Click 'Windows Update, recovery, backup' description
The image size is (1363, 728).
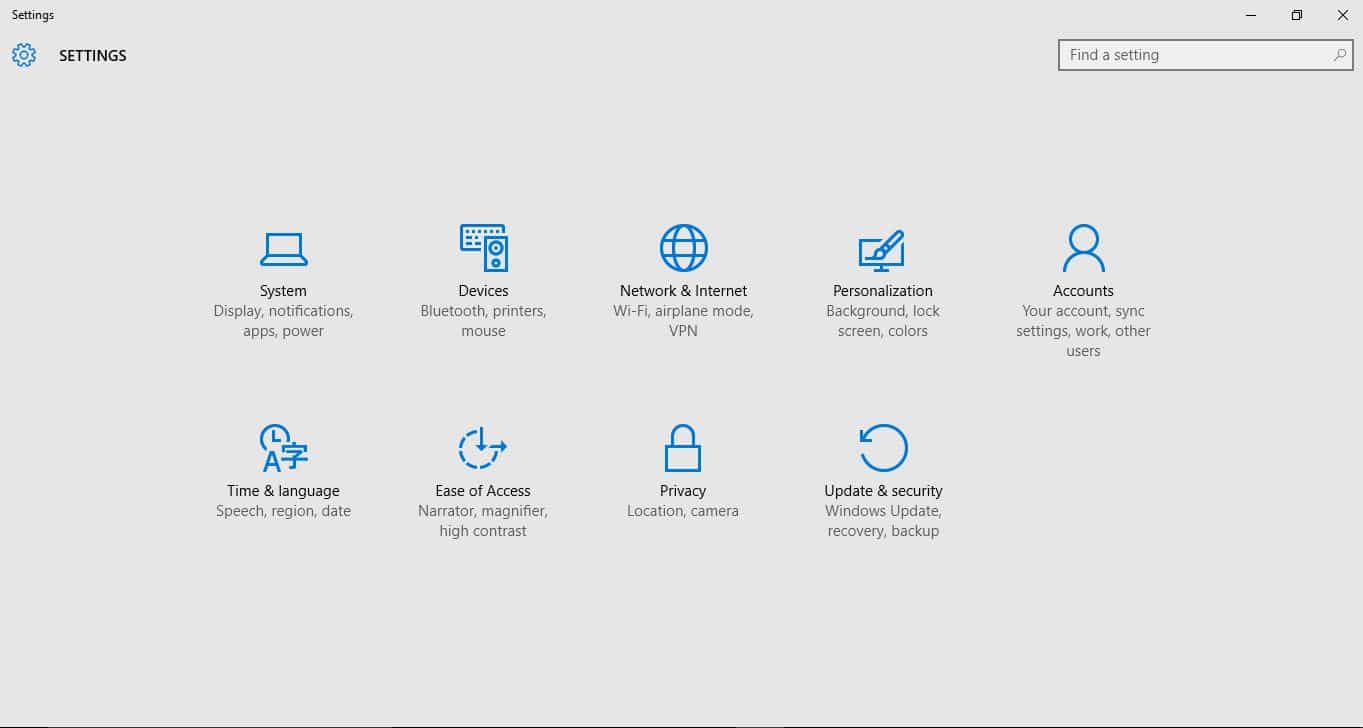point(883,521)
